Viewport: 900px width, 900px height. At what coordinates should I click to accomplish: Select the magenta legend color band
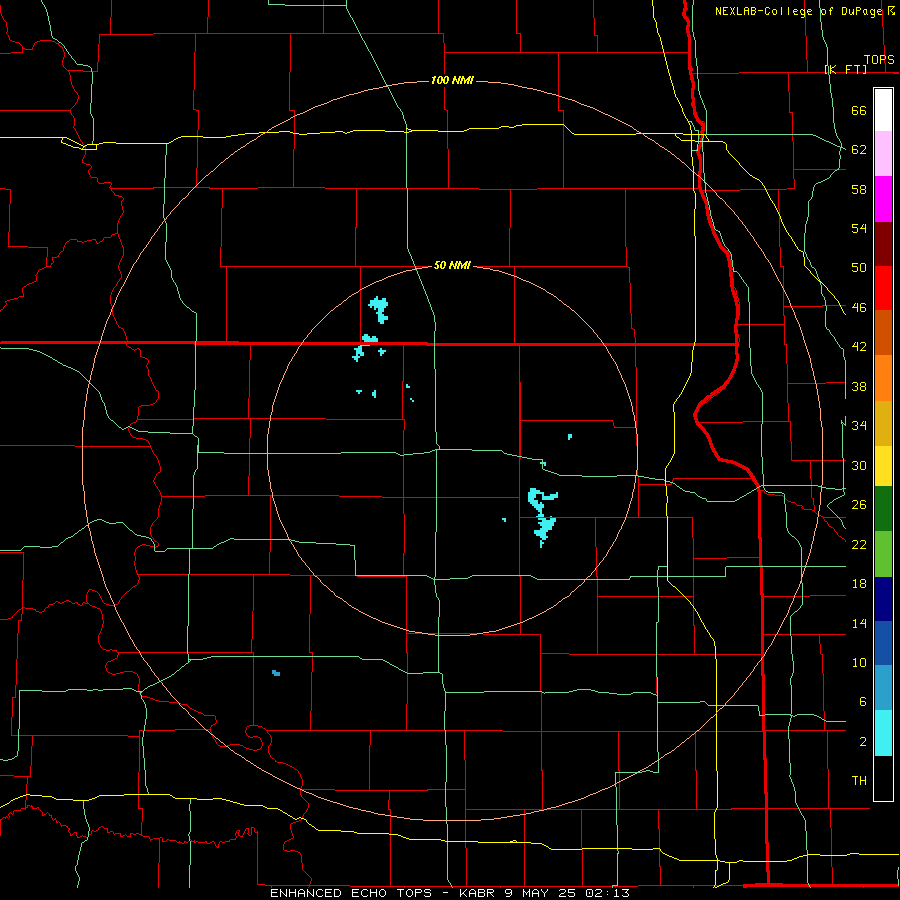click(x=883, y=199)
